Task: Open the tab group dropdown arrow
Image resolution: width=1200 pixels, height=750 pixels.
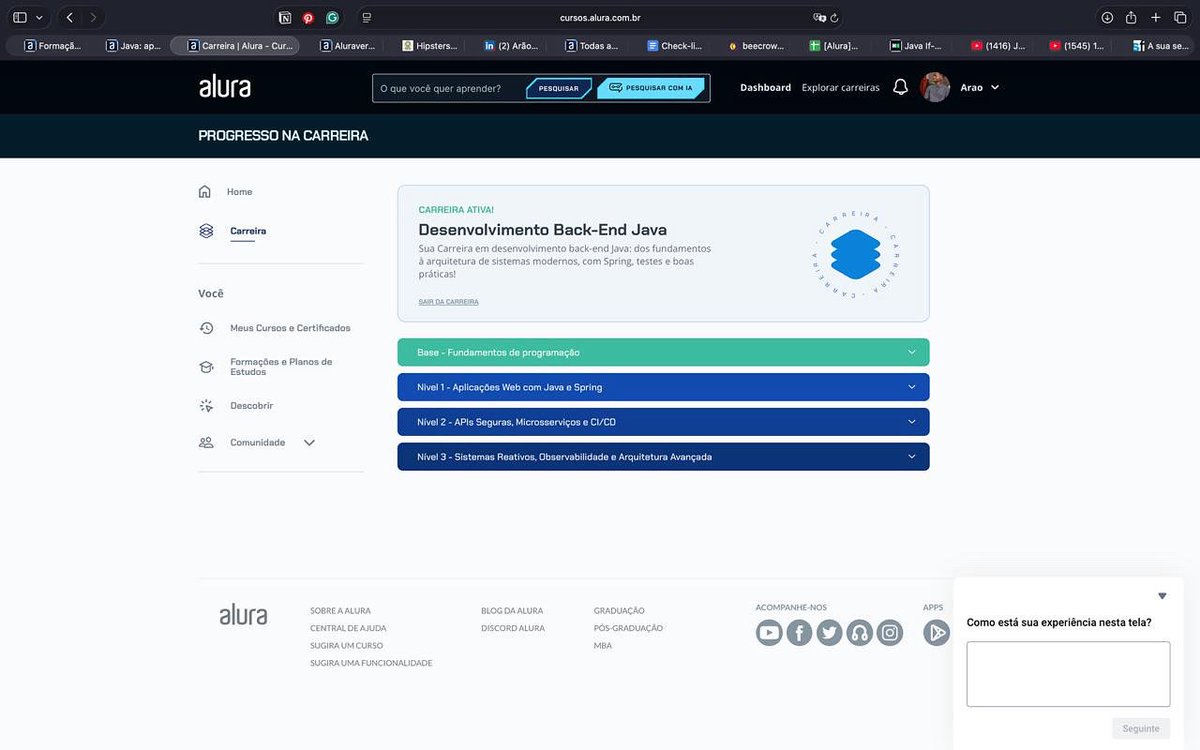Action: coord(39,18)
